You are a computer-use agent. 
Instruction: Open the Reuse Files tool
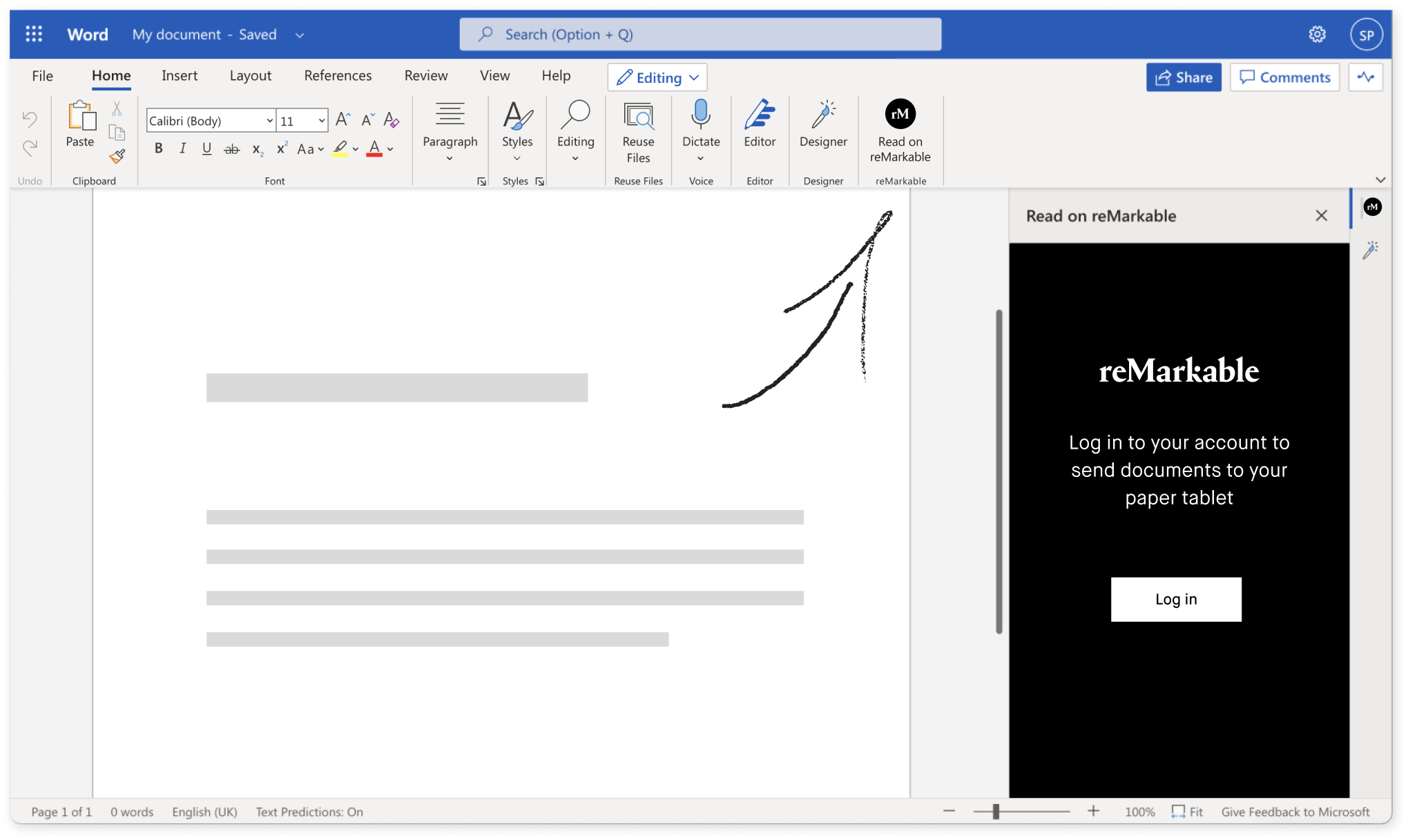click(x=637, y=131)
